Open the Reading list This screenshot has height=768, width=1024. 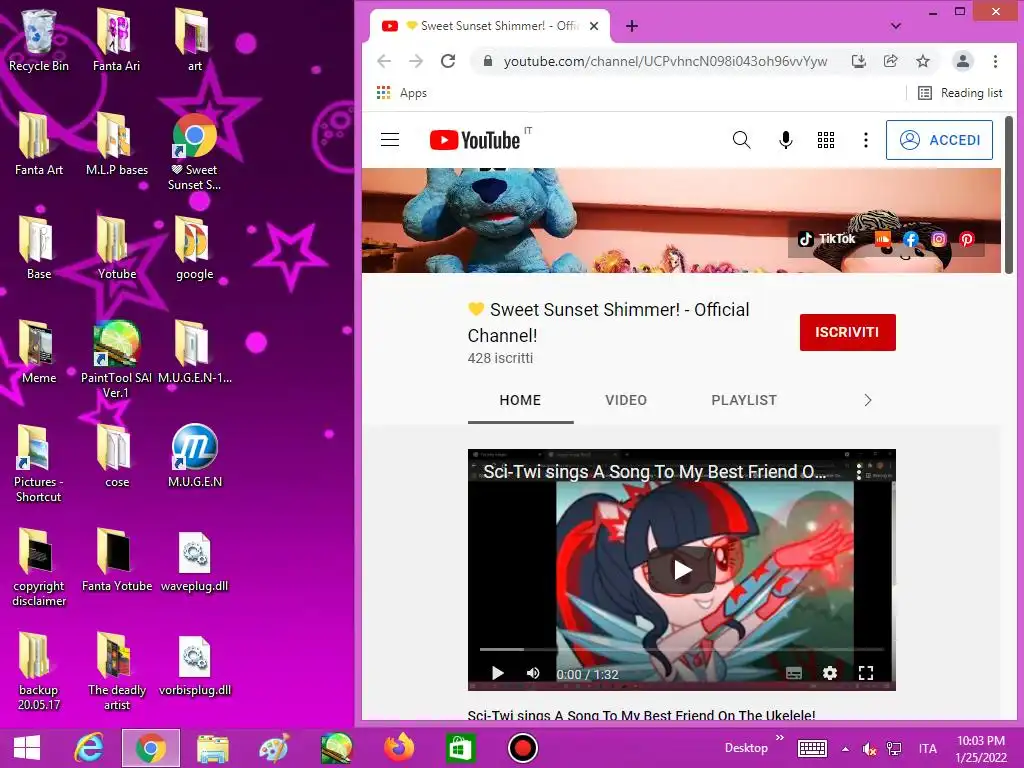pos(960,93)
